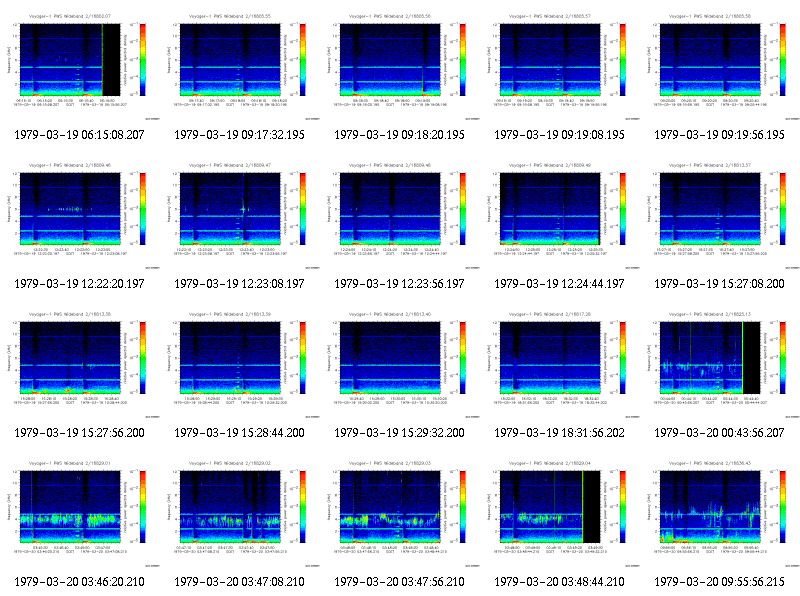Click caption text 1979-03-20 09:55:56.215
Viewport: 800px width, 596px height.
719,582
